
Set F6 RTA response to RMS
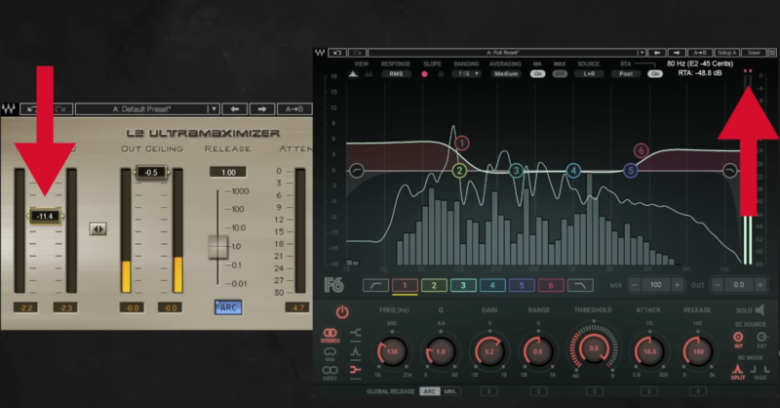[396, 74]
